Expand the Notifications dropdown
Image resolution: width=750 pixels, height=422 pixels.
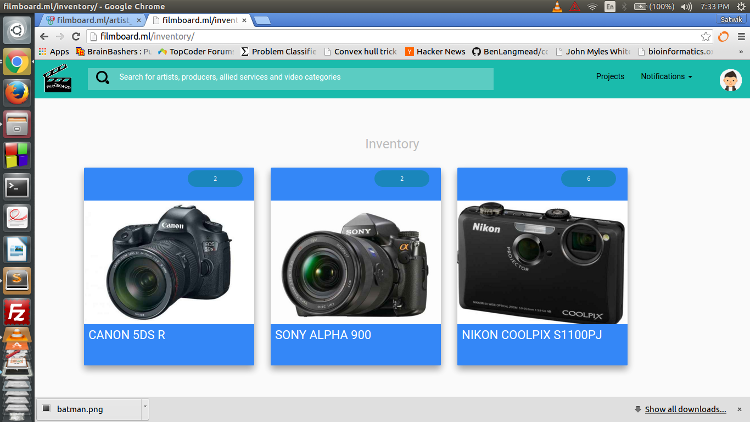[x=666, y=77]
